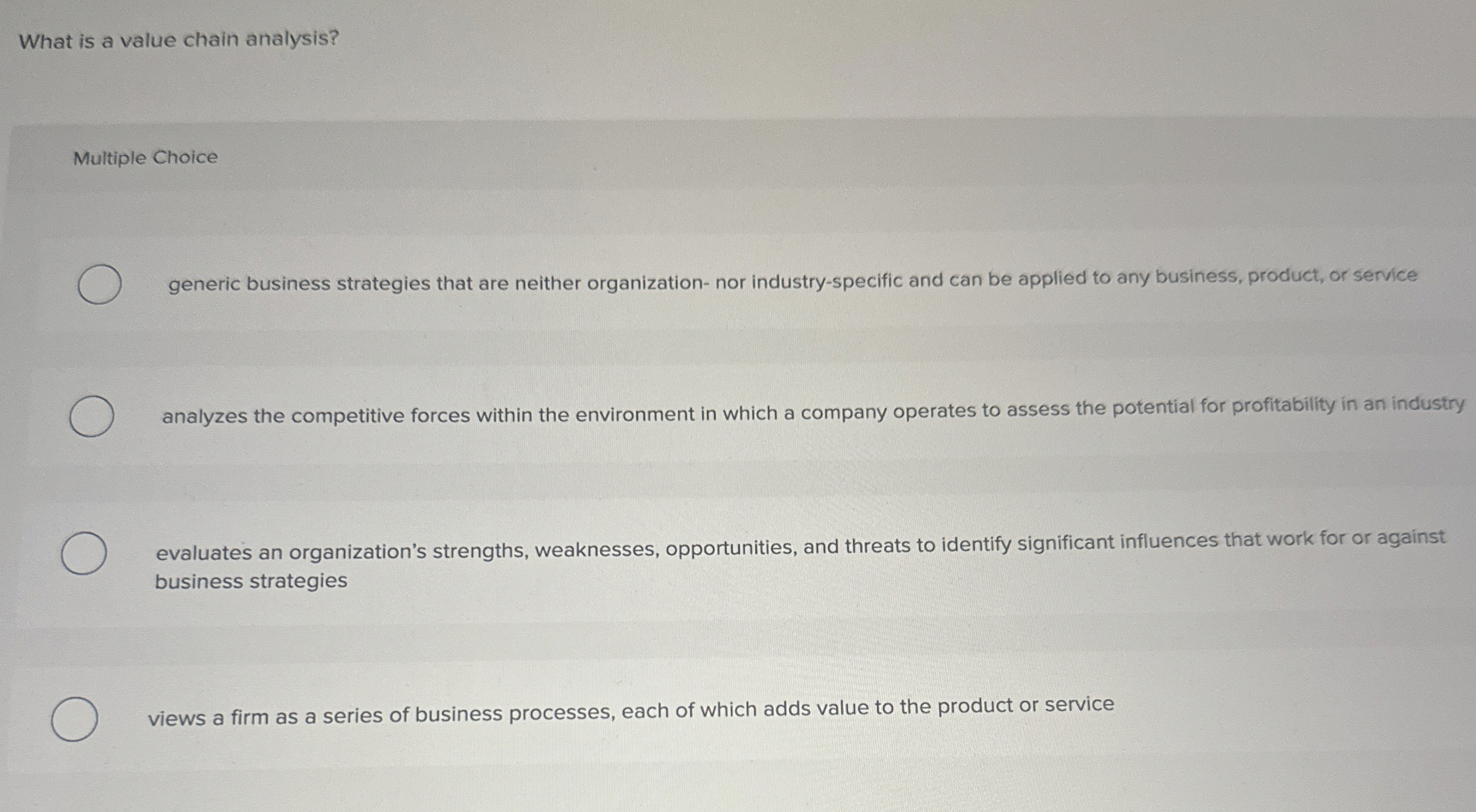Click the phrase 'business strategies' in the third option

click(250, 579)
